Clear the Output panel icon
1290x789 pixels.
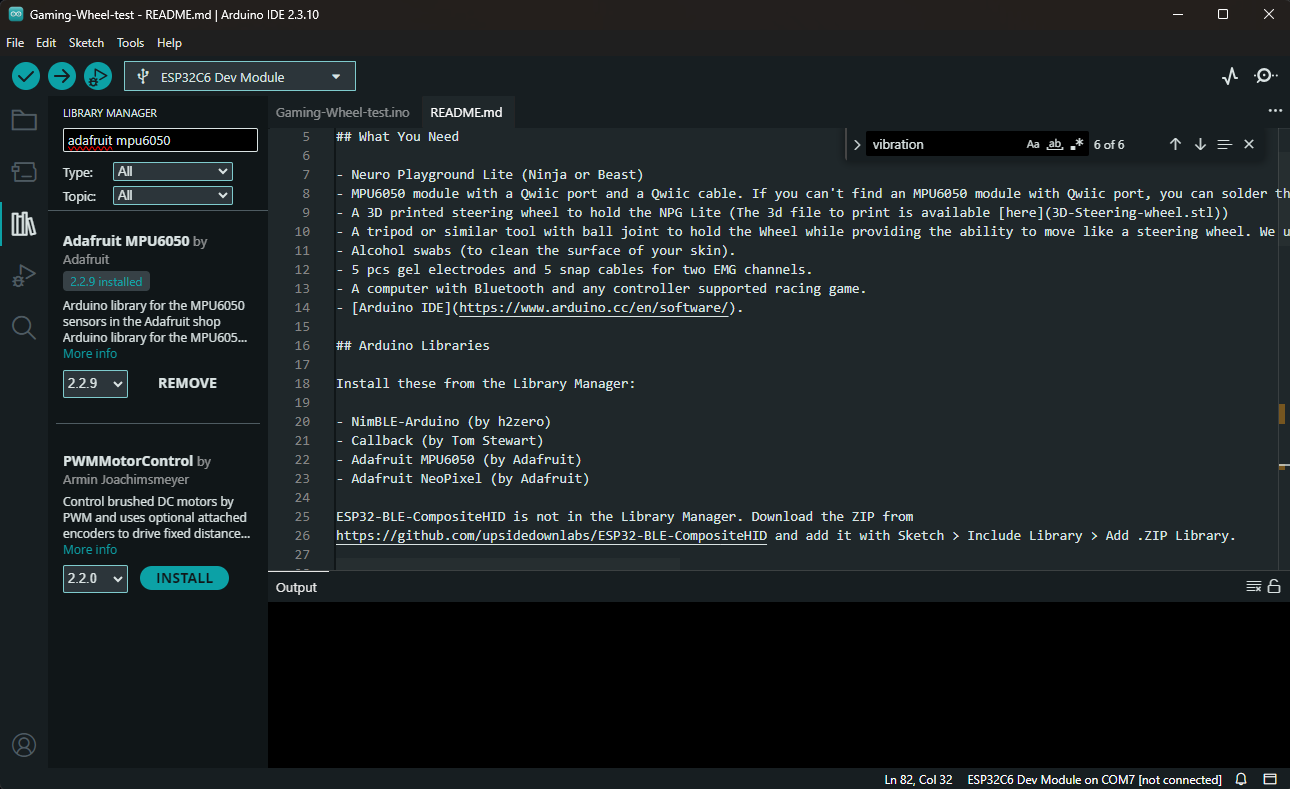tap(1253, 586)
